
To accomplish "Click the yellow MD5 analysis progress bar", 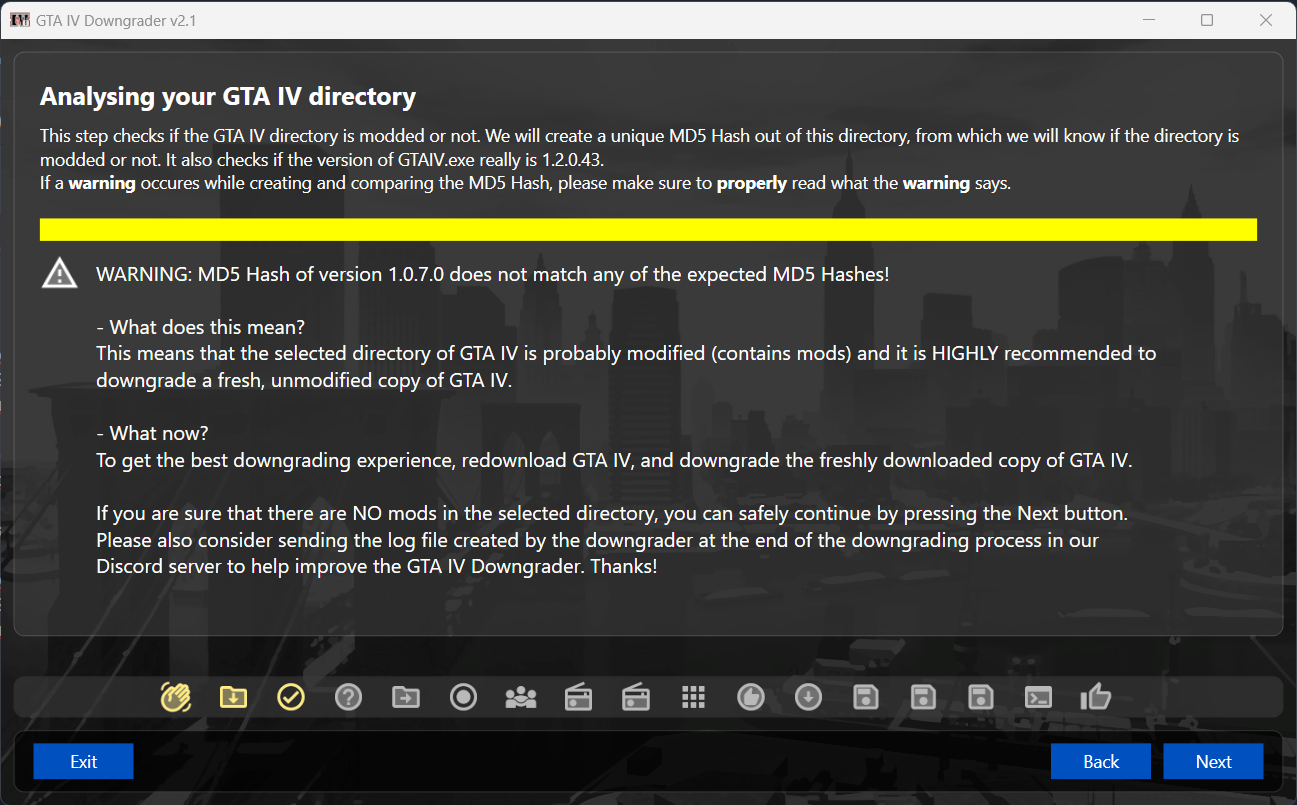I will pos(648,230).
